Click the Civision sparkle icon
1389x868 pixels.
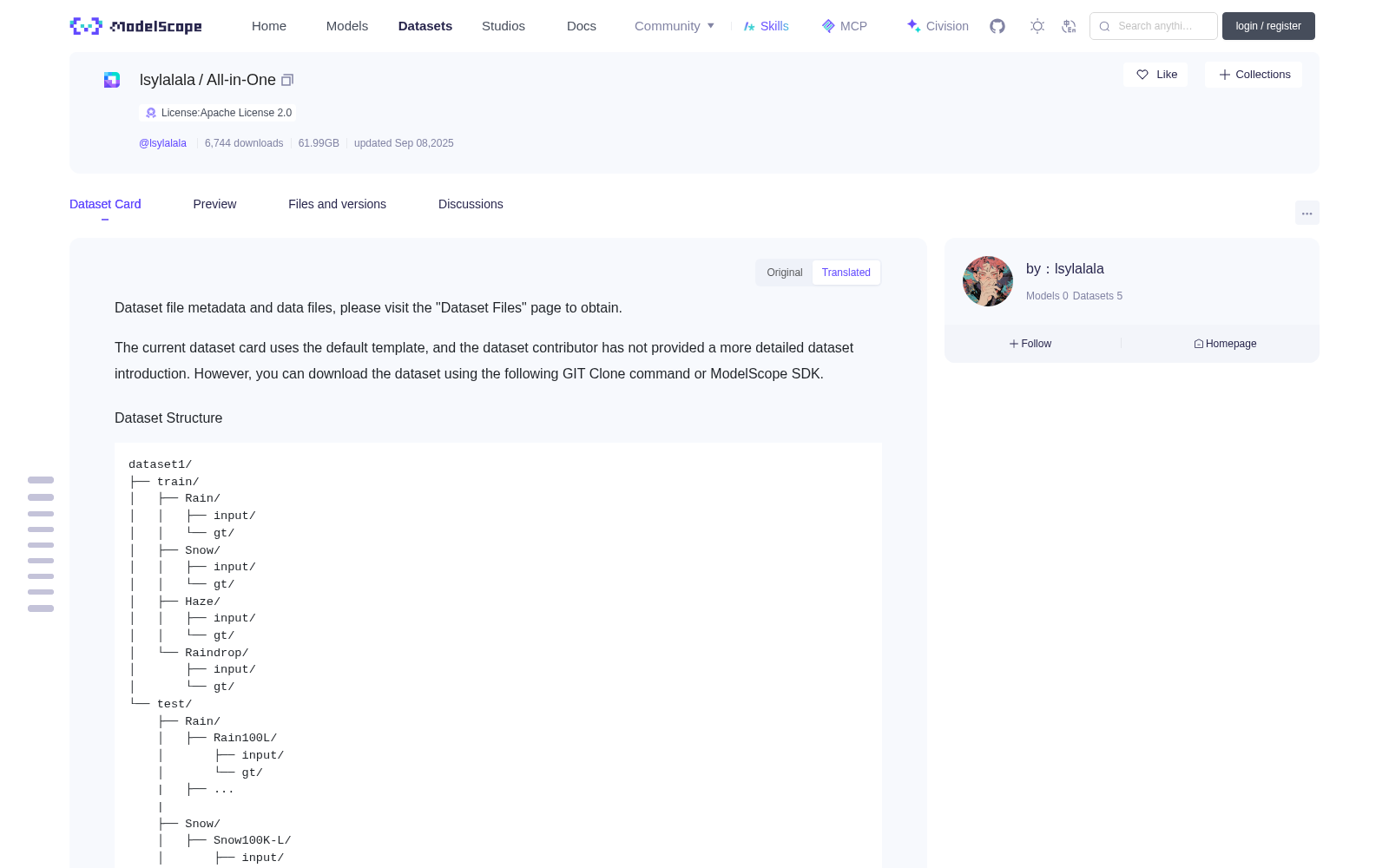[914, 26]
